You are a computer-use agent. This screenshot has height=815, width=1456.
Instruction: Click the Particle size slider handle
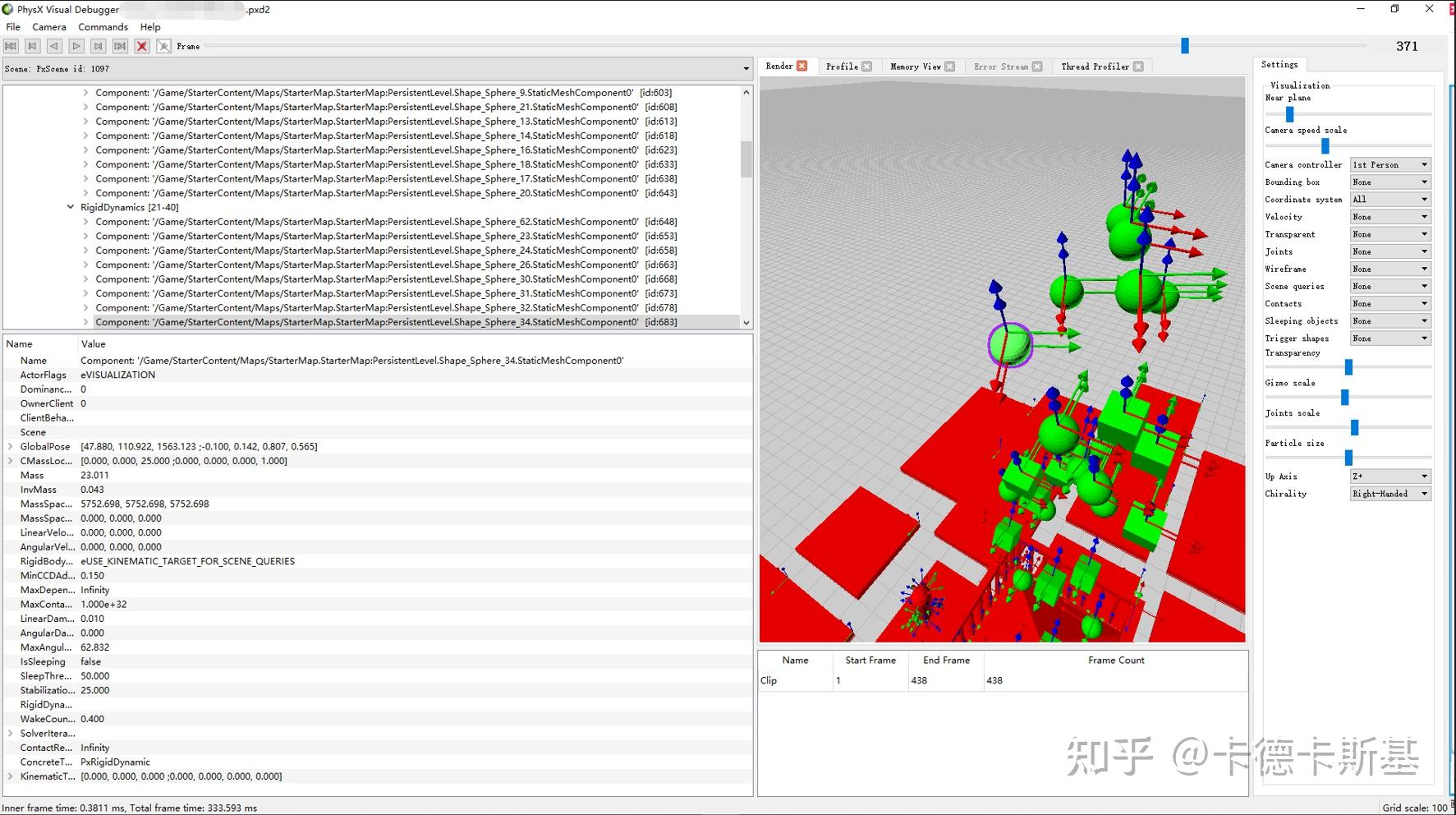click(x=1348, y=458)
